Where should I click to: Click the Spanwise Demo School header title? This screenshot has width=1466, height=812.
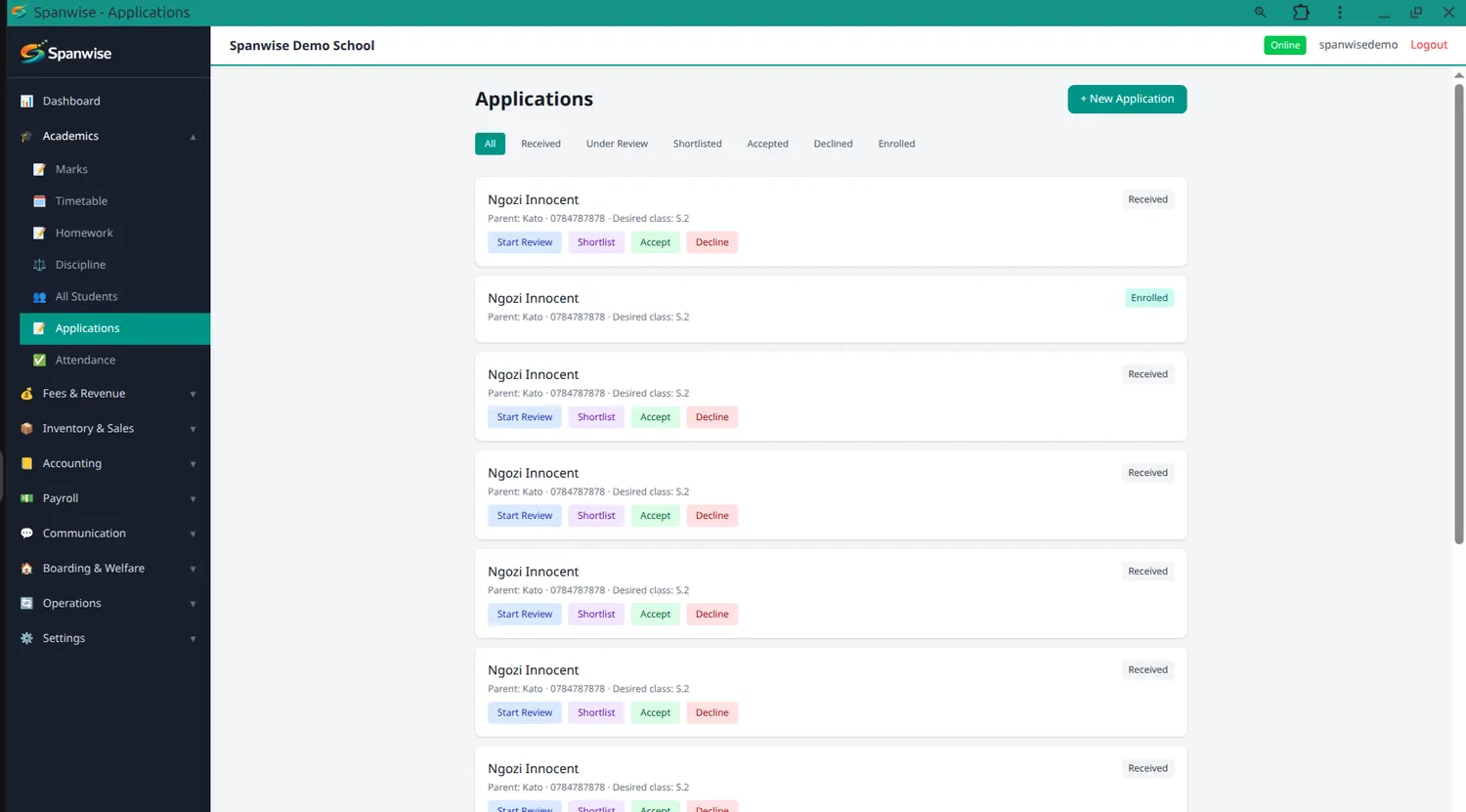coord(302,45)
